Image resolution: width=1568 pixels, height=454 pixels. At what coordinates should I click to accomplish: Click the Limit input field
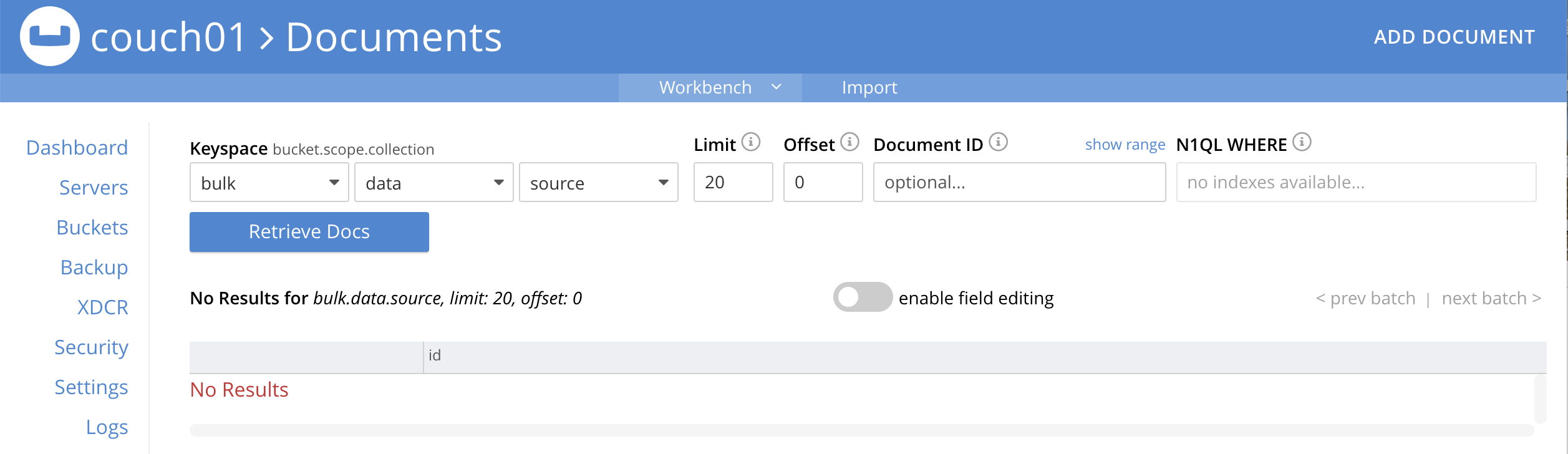click(733, 183)
